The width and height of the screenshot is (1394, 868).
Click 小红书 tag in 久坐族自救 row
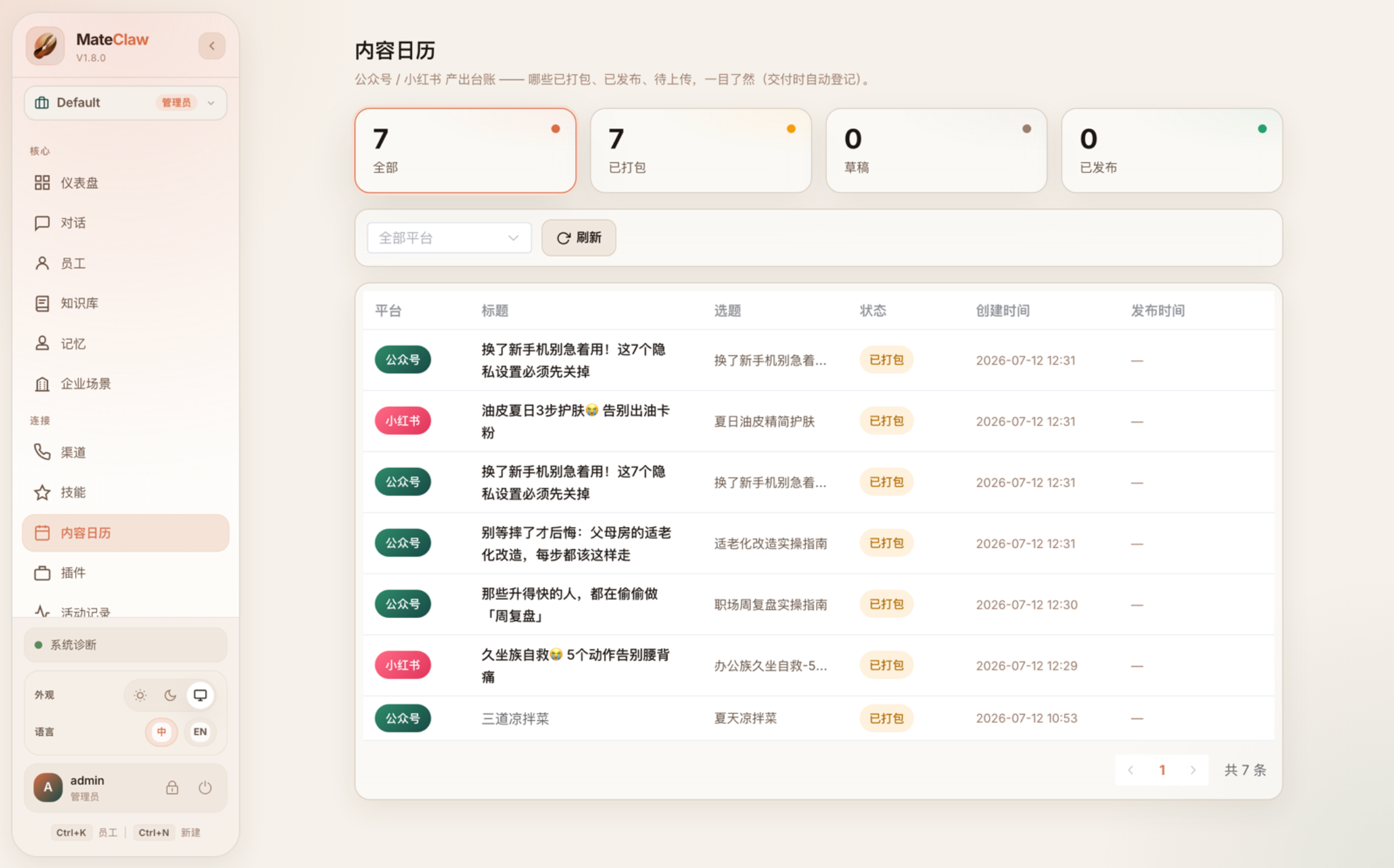[403, 665]
